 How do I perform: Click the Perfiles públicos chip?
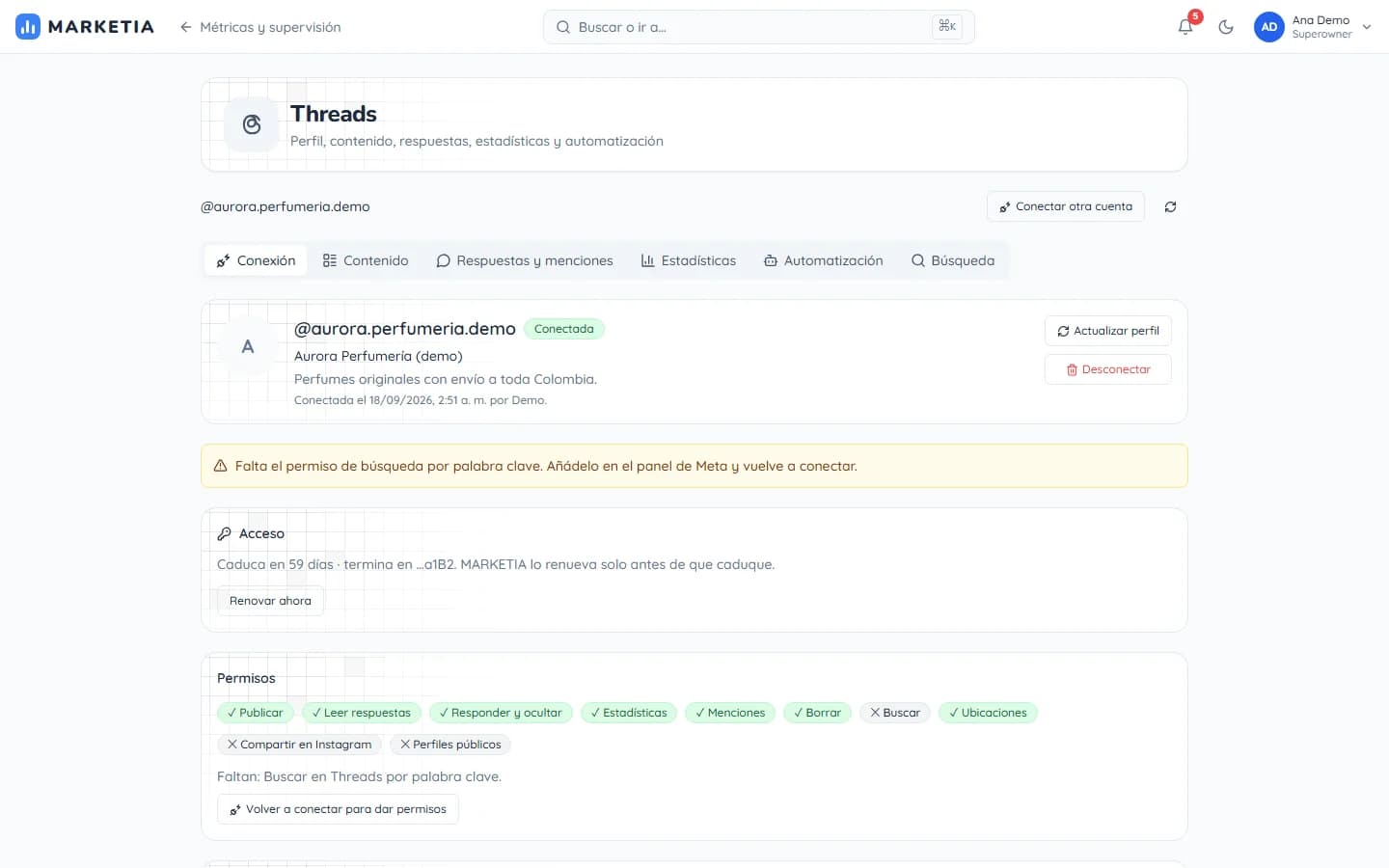450,745
